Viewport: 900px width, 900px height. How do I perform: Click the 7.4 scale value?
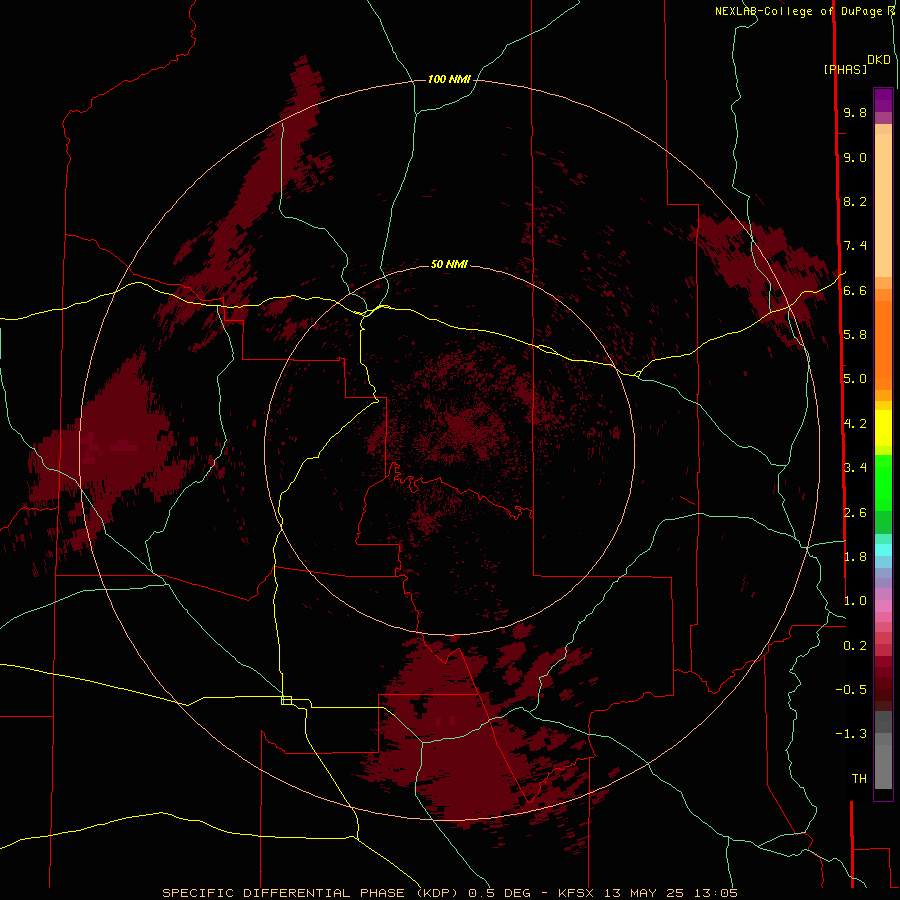[x=855, y=246]
